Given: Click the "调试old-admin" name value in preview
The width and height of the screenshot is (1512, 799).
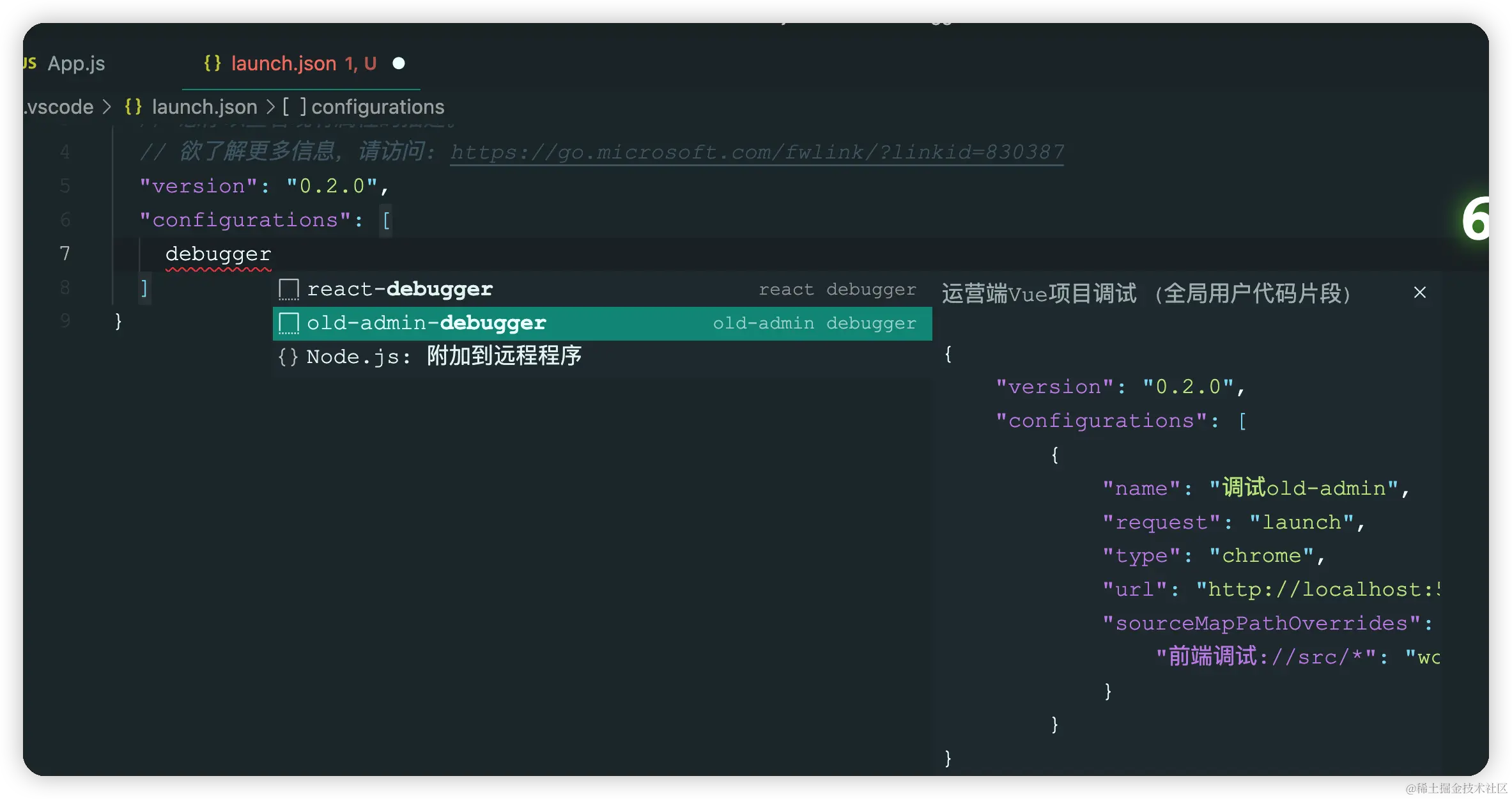Looking at the screenshot, I should tap(1304, 488).
